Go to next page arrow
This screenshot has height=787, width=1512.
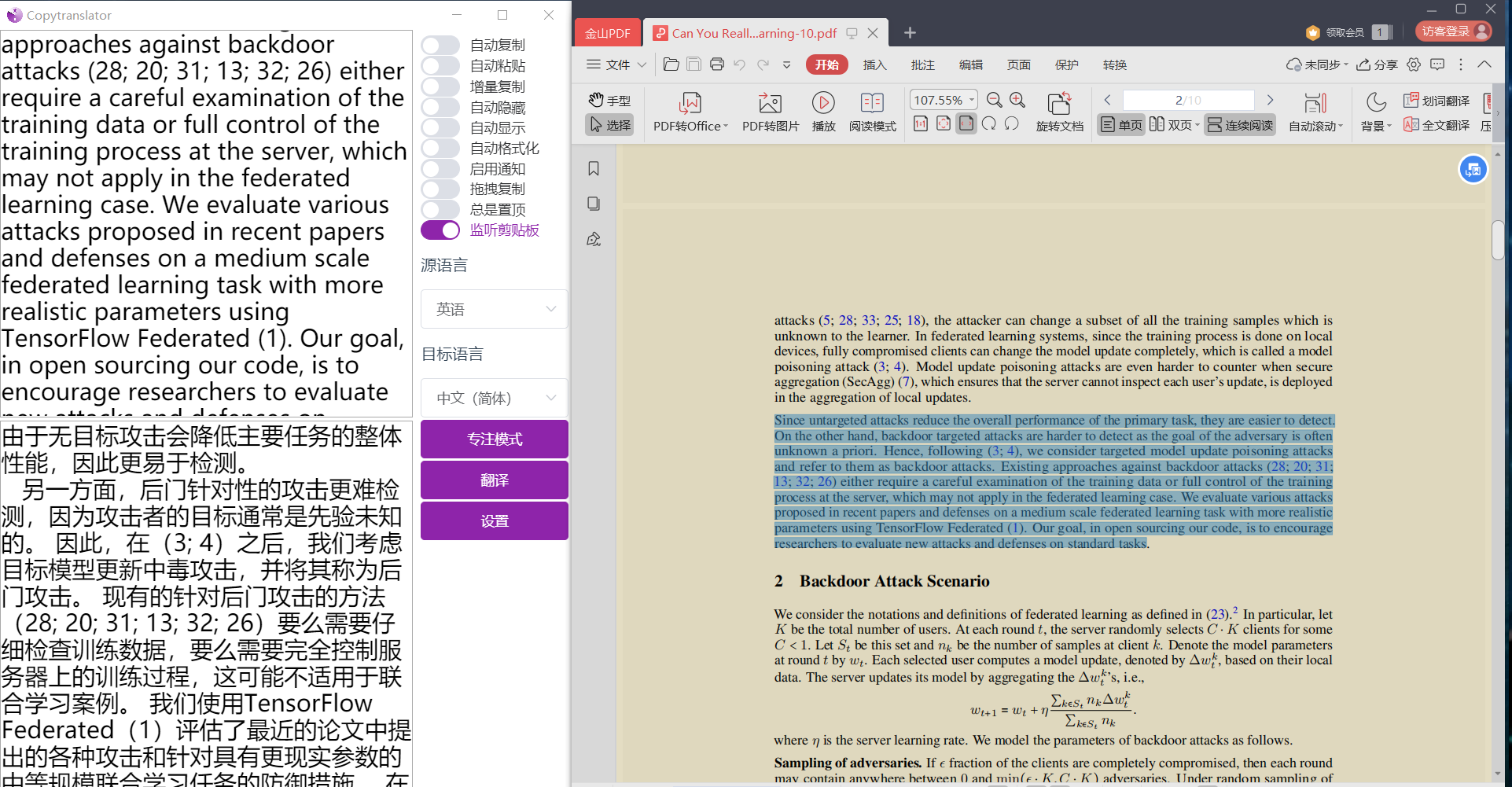coord(1270,100)
